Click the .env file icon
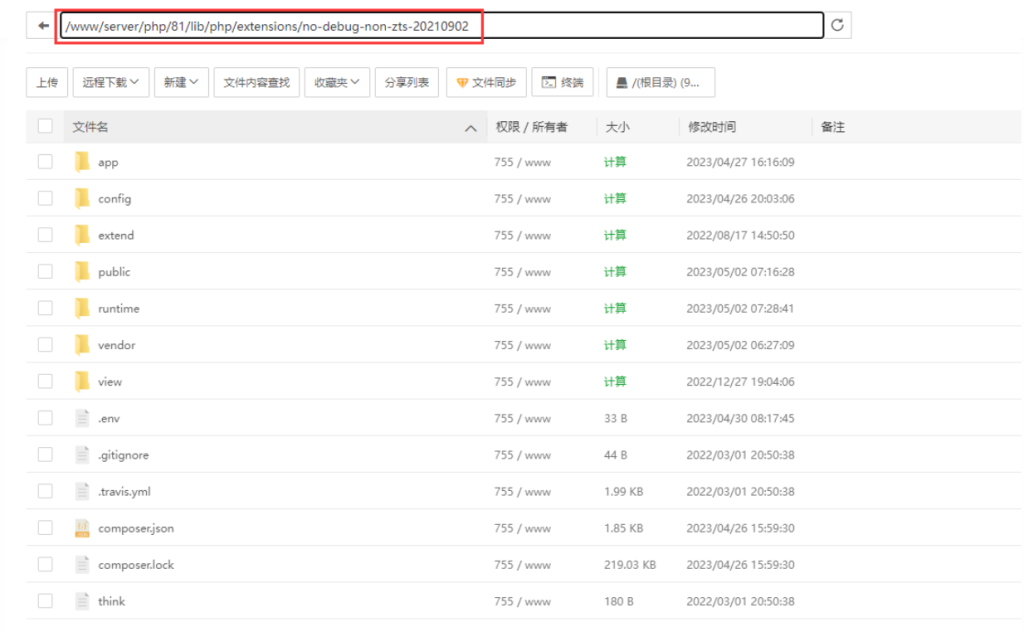This screenshot has width=1024, height=632. [x=82, y=418]
